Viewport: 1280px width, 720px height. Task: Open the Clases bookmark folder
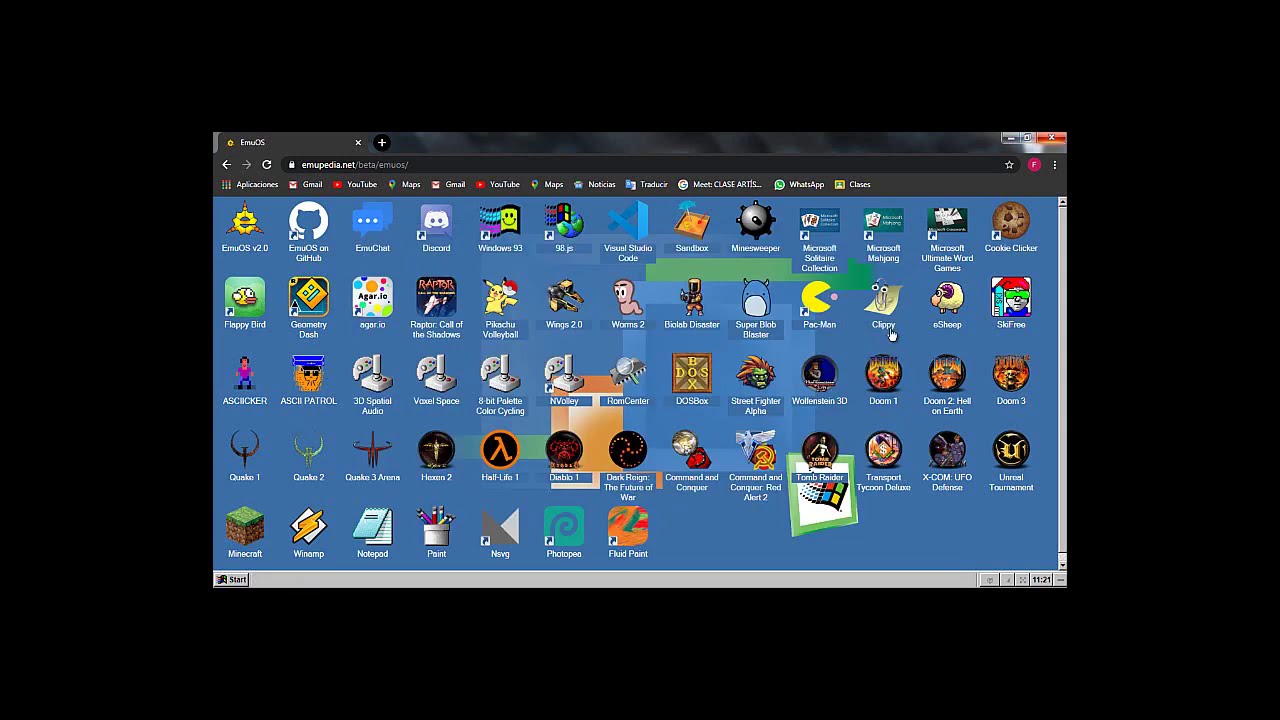[853, 185]
